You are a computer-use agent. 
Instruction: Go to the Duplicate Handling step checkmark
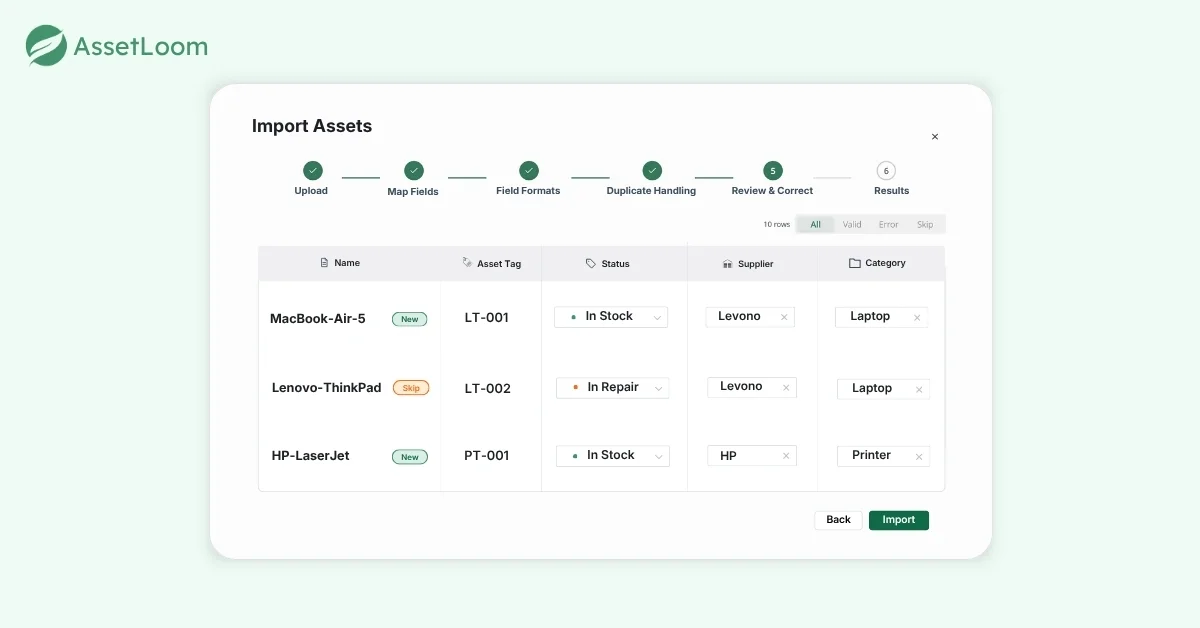coord(652,171)
